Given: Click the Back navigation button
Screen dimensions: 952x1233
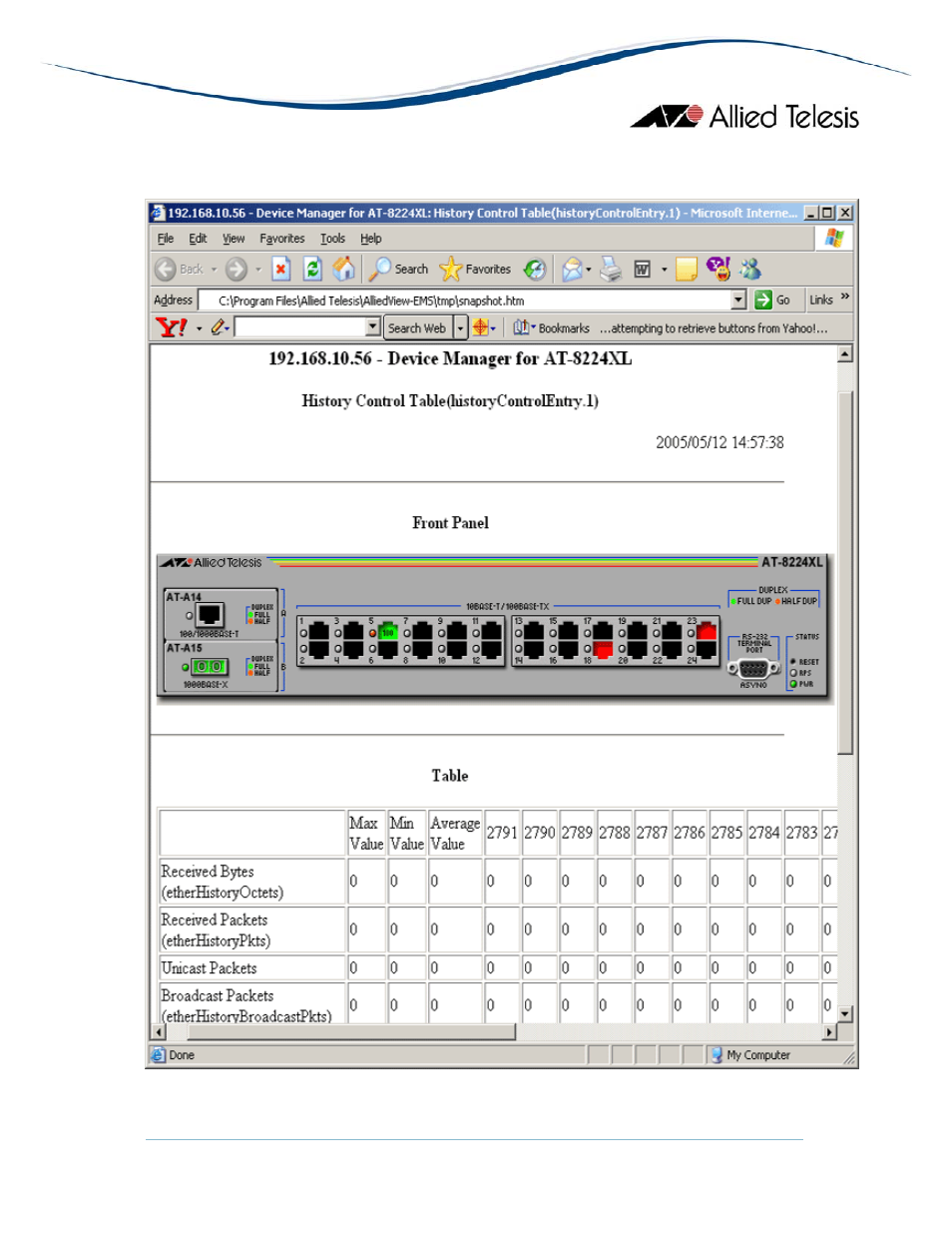Looking at the screenshot, I should tap(179, 269).
